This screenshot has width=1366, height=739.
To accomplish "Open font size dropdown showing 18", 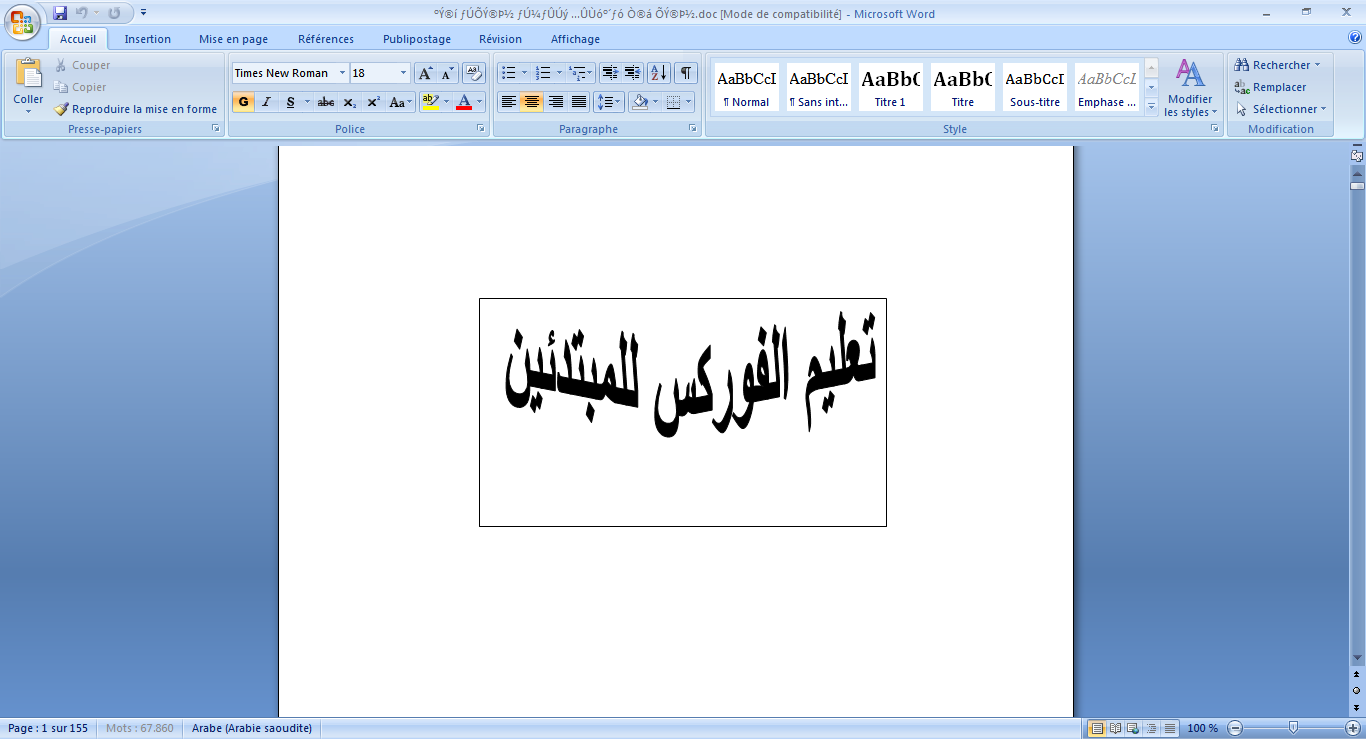I will [x=404, y=73].
